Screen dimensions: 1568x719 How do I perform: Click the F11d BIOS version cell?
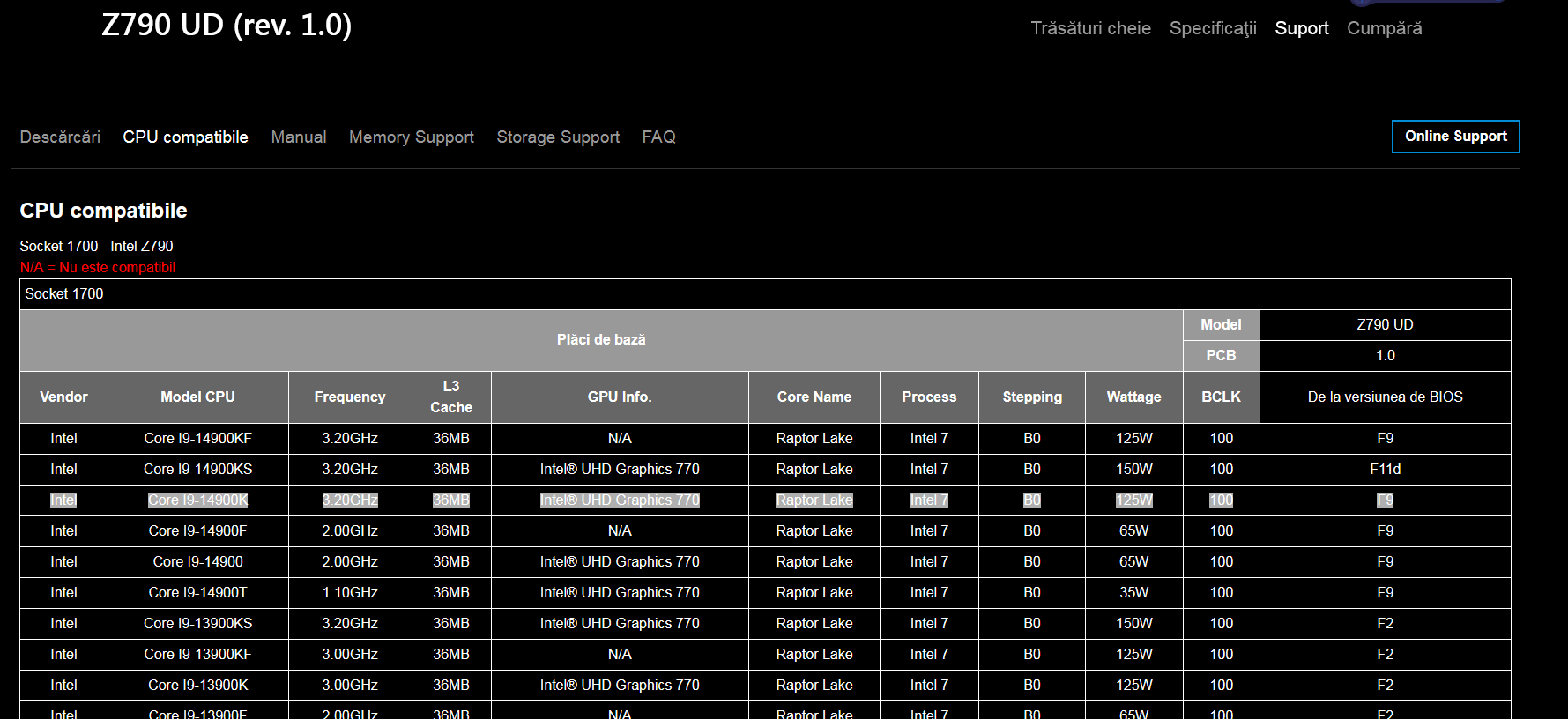tap(1385, 470)
